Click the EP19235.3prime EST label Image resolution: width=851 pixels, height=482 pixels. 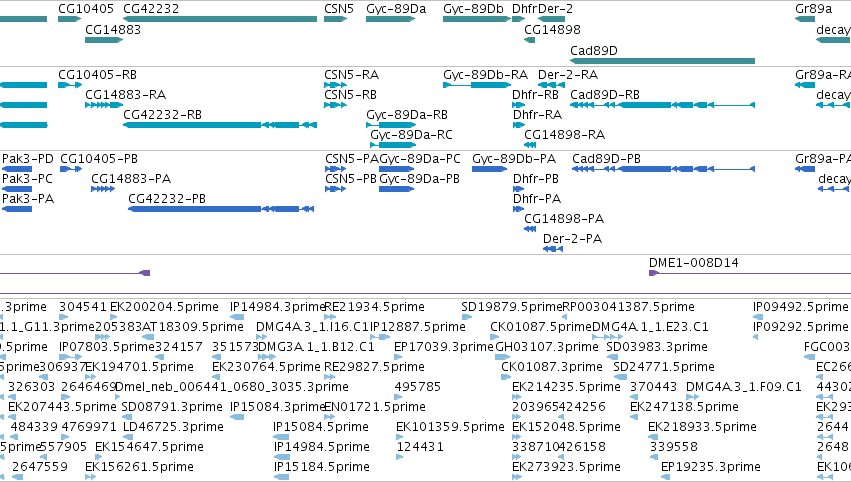tap(711, 467)
